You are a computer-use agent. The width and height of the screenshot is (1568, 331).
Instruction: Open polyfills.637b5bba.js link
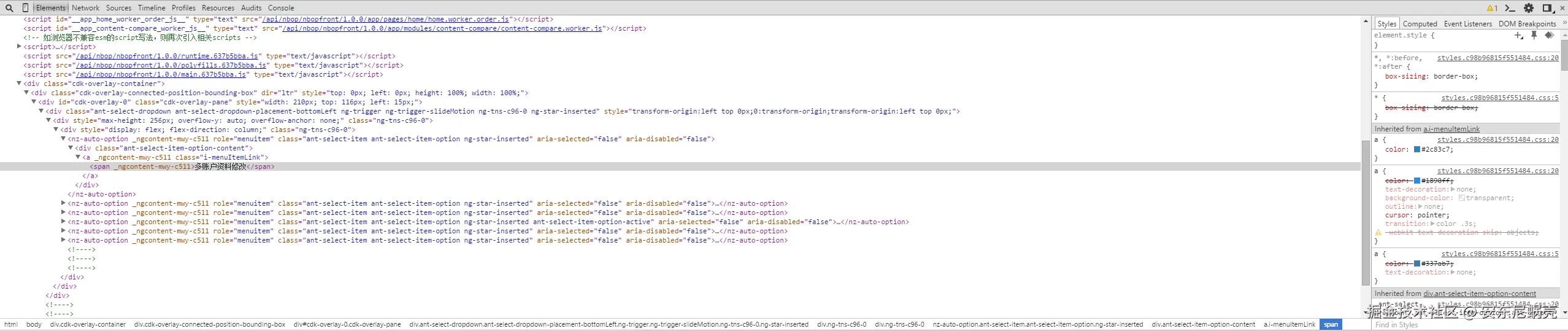click(171, 65)
